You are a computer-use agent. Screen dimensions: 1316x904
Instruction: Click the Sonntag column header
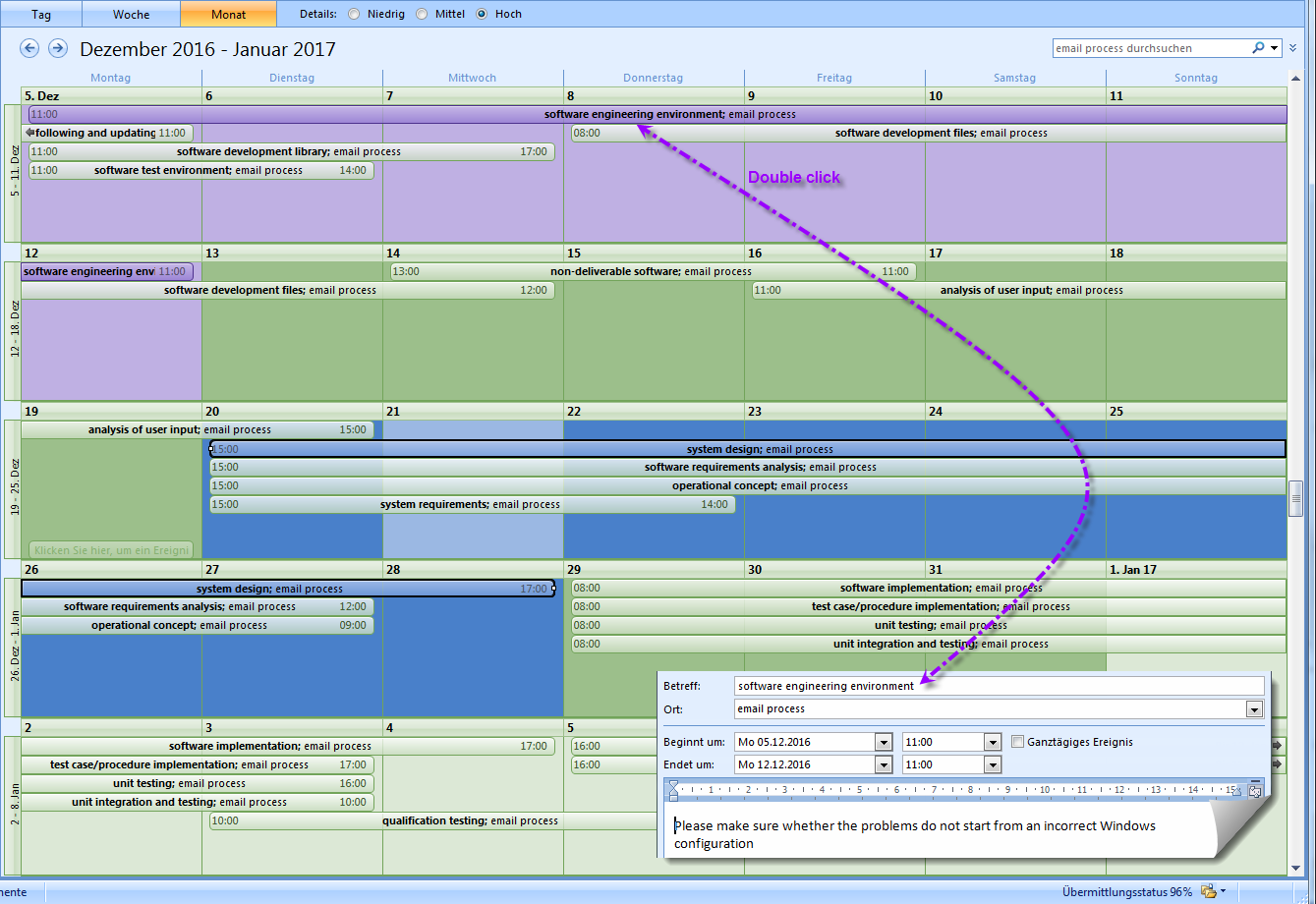[1196, 78]
